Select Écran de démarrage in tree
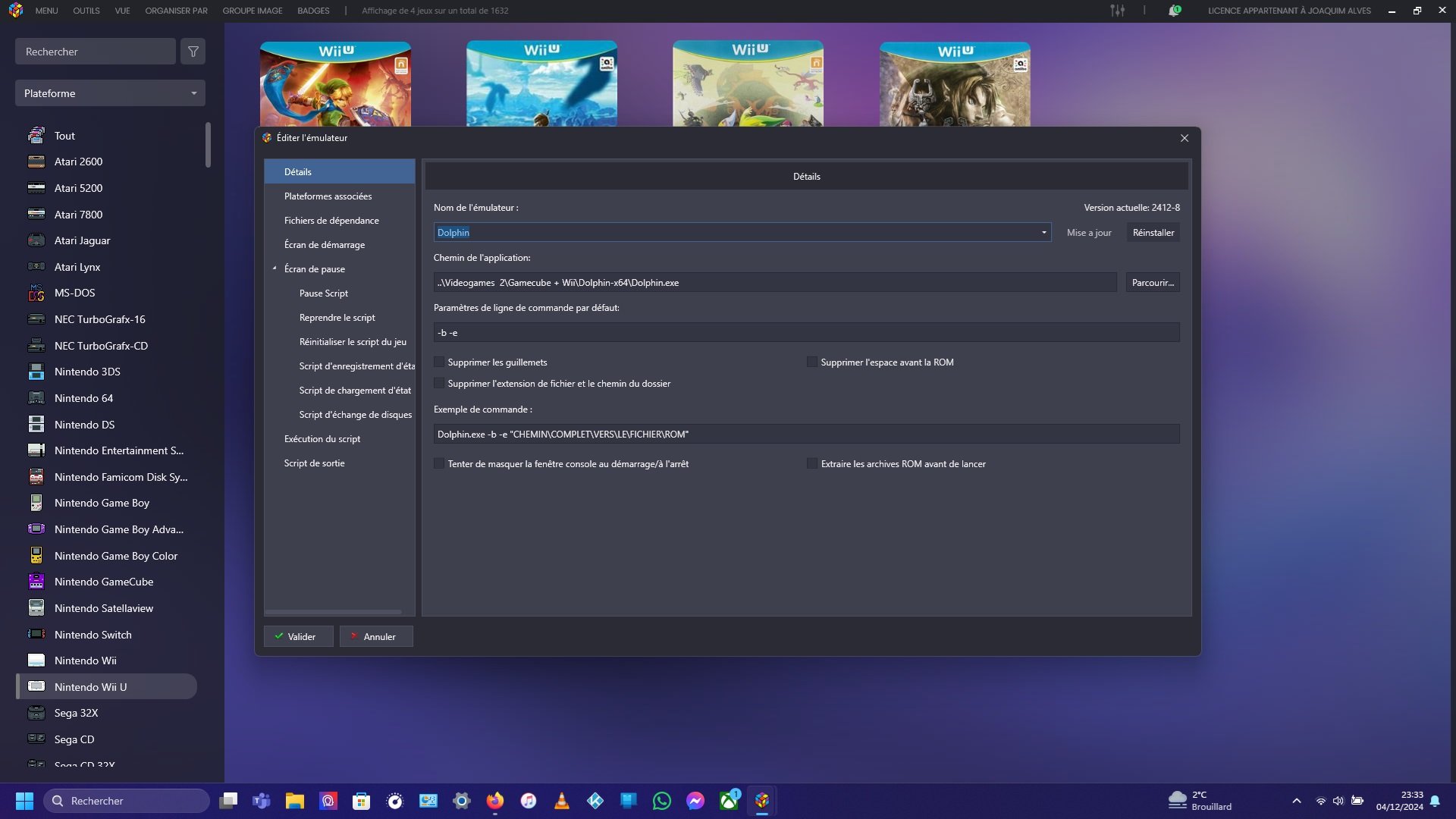1456x819 pixels. pyautogui.click(x=325, y=245)
